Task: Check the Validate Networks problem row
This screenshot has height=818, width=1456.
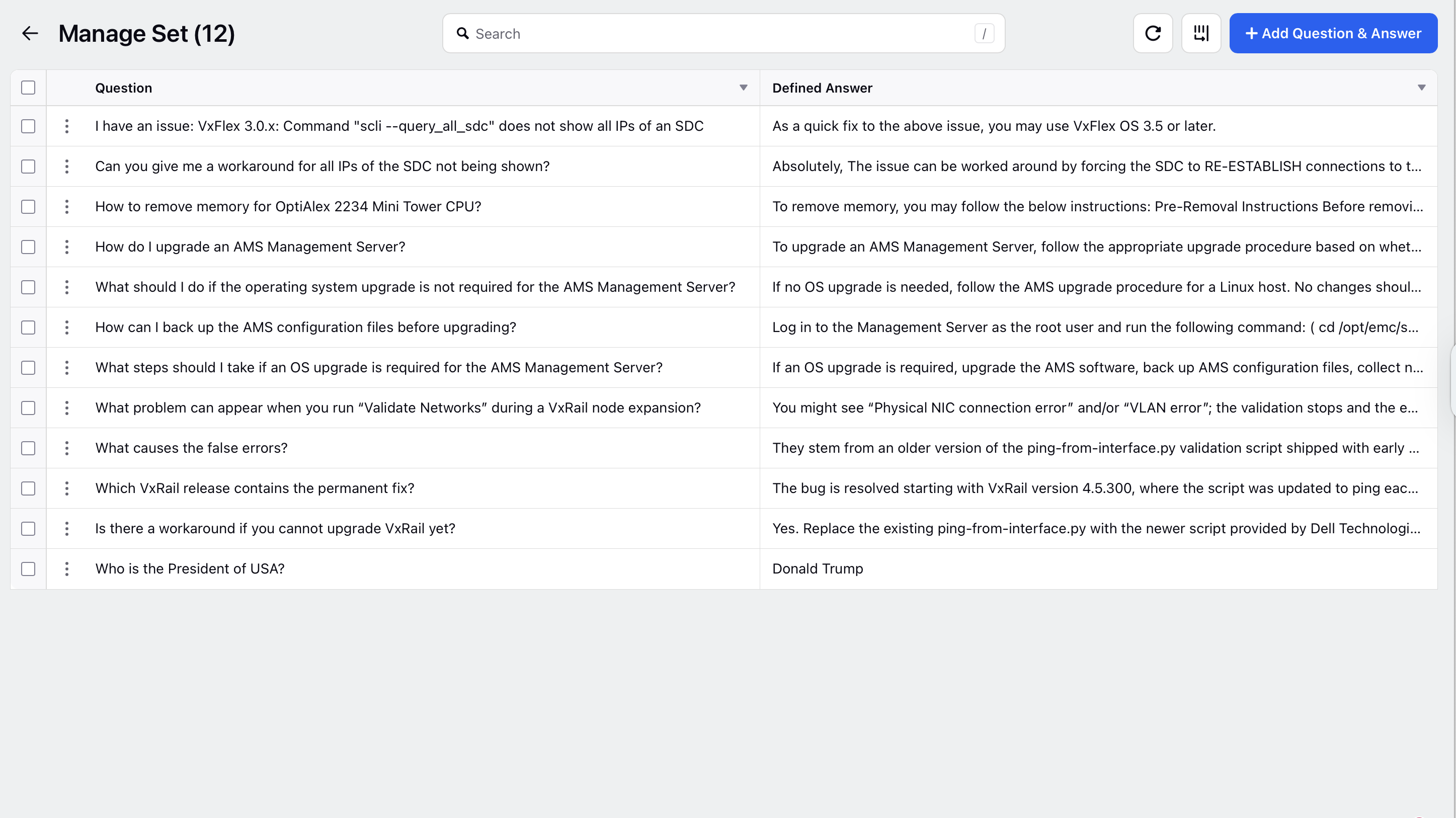Action: coord(28,407)
